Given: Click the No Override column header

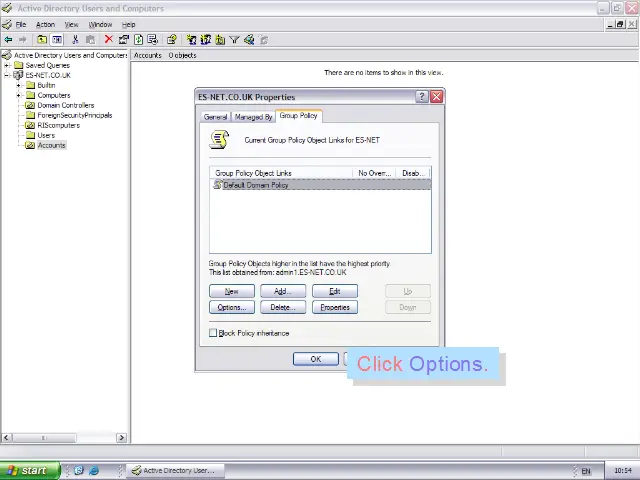Looking at the screenshot, I should point(374,173).
